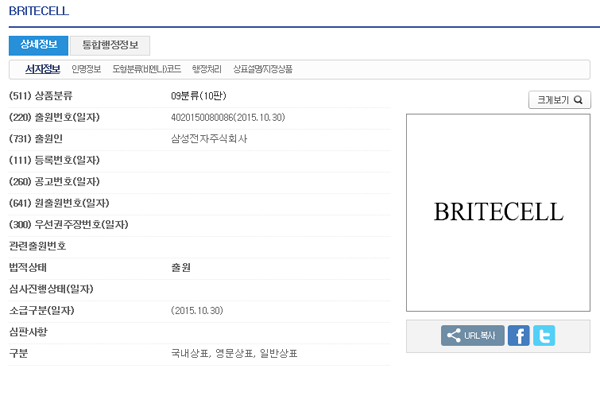Screen dimensions: 600x400
Task: Share on Facebook icon
Action: pos(518,336)
